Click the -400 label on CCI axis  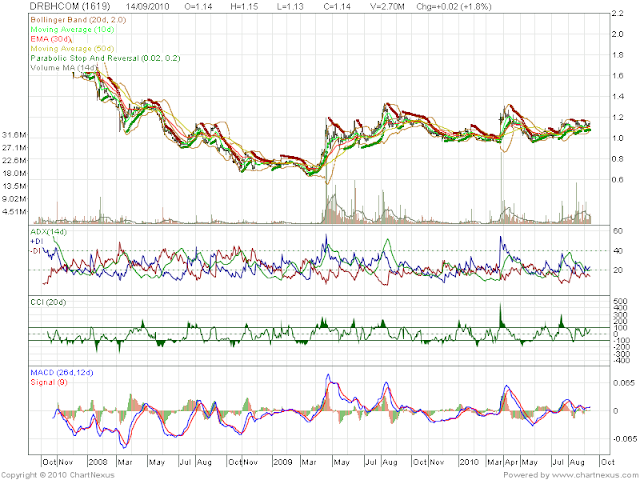620,360
